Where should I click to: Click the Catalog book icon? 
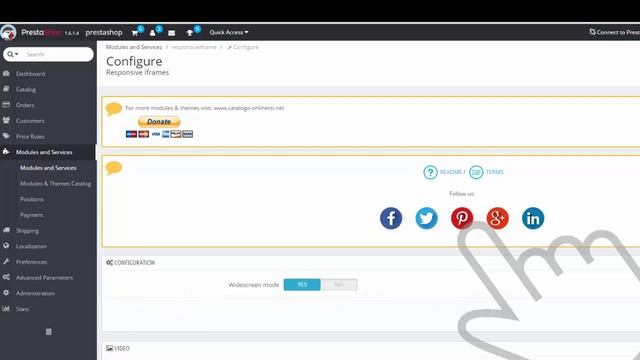point(6,89)
